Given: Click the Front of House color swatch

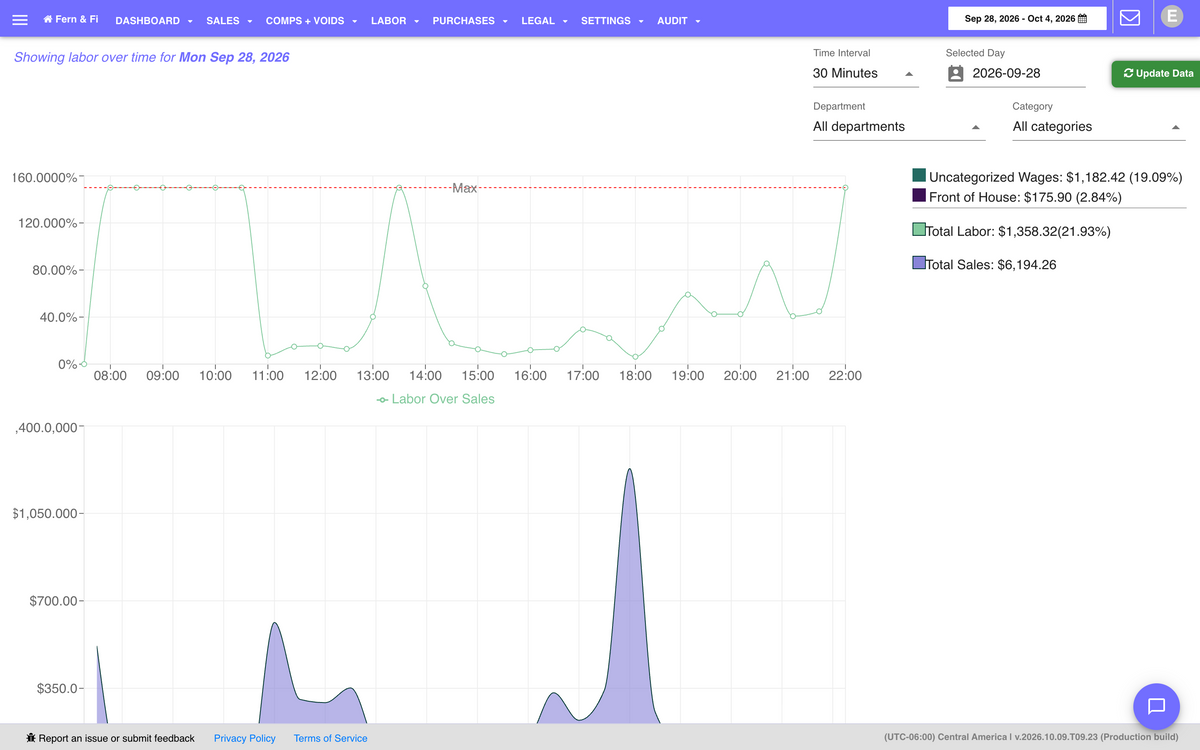Looking at the screenshot, I should click(919, 196).
